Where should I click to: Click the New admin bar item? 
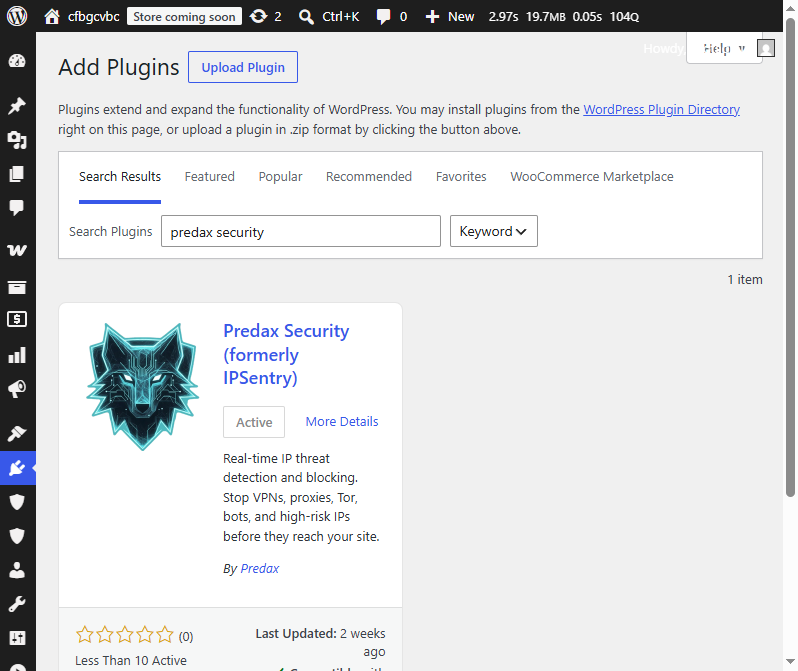pos(461,17)
